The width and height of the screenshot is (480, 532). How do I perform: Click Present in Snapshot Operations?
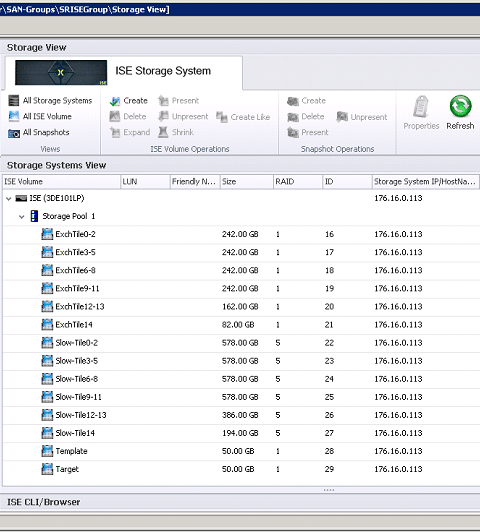point(308,132)
